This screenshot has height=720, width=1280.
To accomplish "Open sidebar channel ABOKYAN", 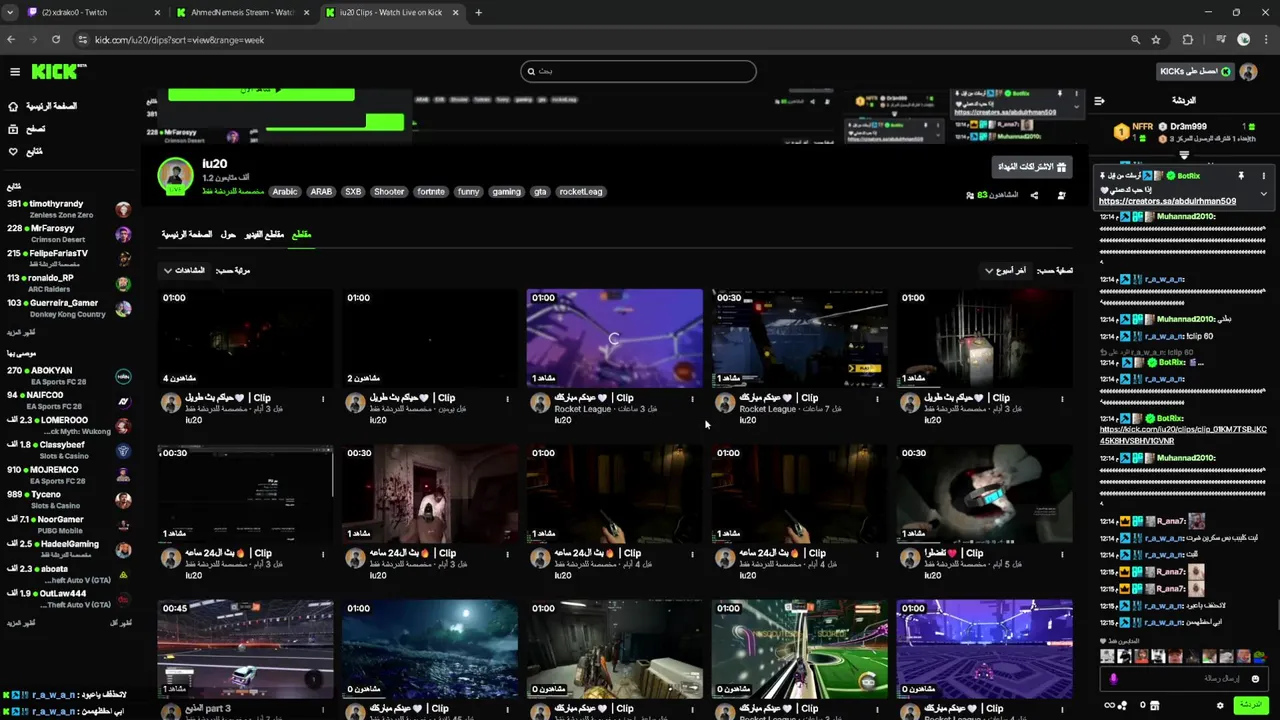I will pyautogui.click(x=68, y=376).
